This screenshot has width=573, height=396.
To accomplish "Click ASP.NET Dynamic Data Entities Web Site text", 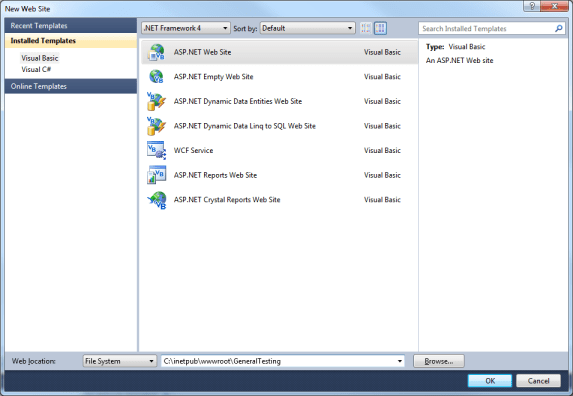I will point(238,101).
